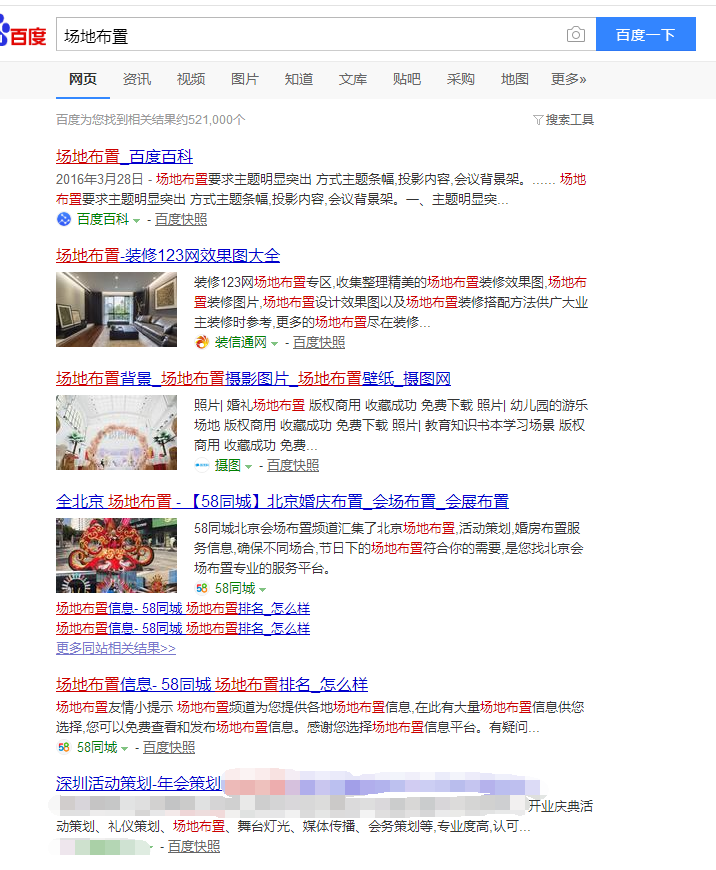This screenshot has width=716, height=870.
Task: Open 全北京 场地布置 58同城 result
Action: coord(282,502)
